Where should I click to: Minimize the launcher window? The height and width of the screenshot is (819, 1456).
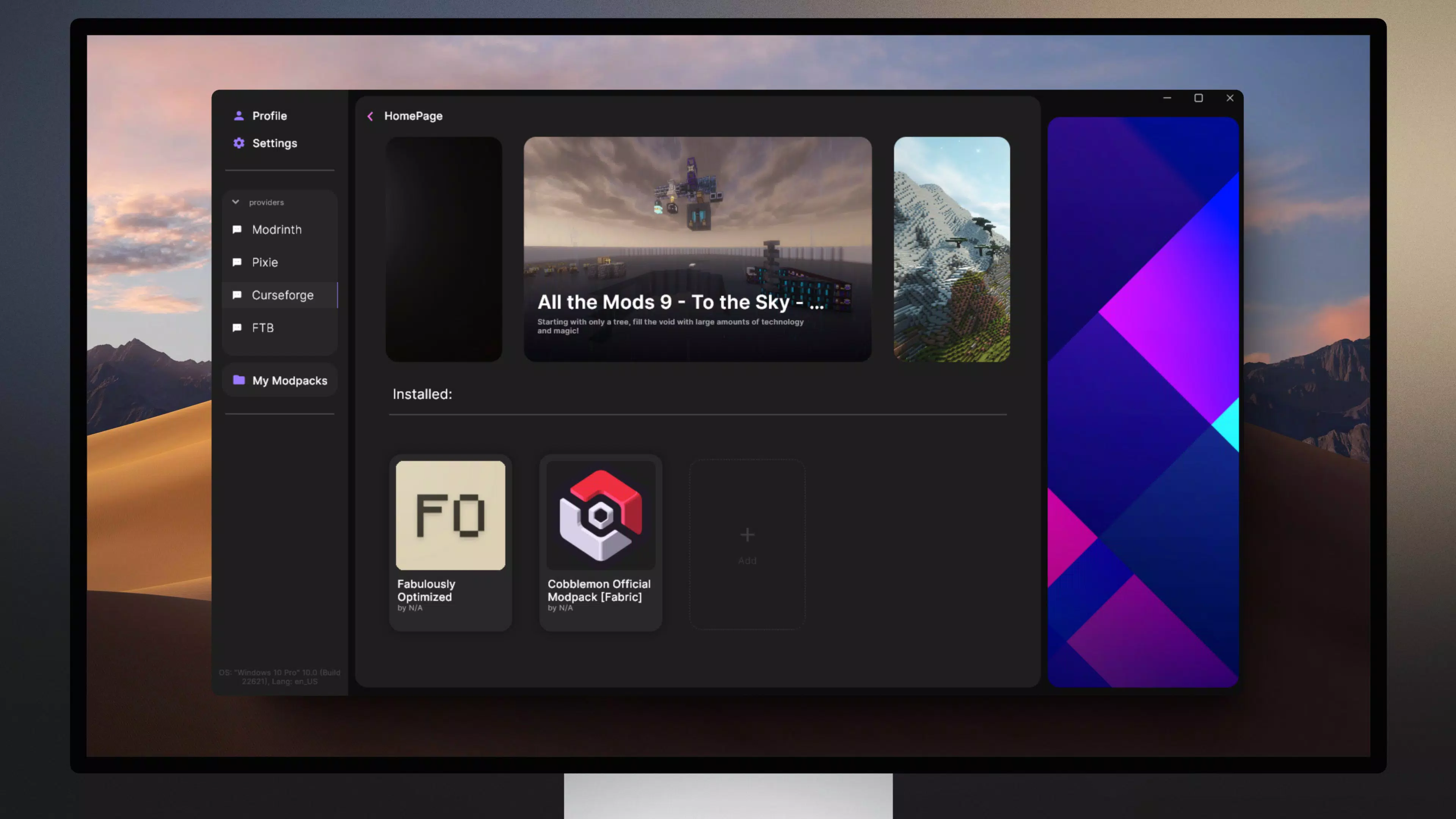coord(1167,98)
